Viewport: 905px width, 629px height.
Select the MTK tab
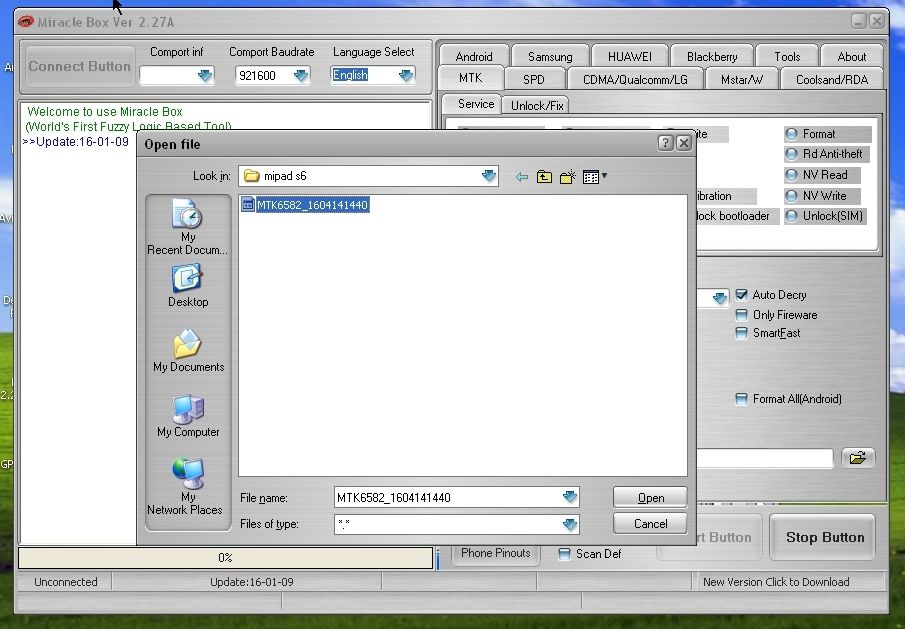(470, 78)
